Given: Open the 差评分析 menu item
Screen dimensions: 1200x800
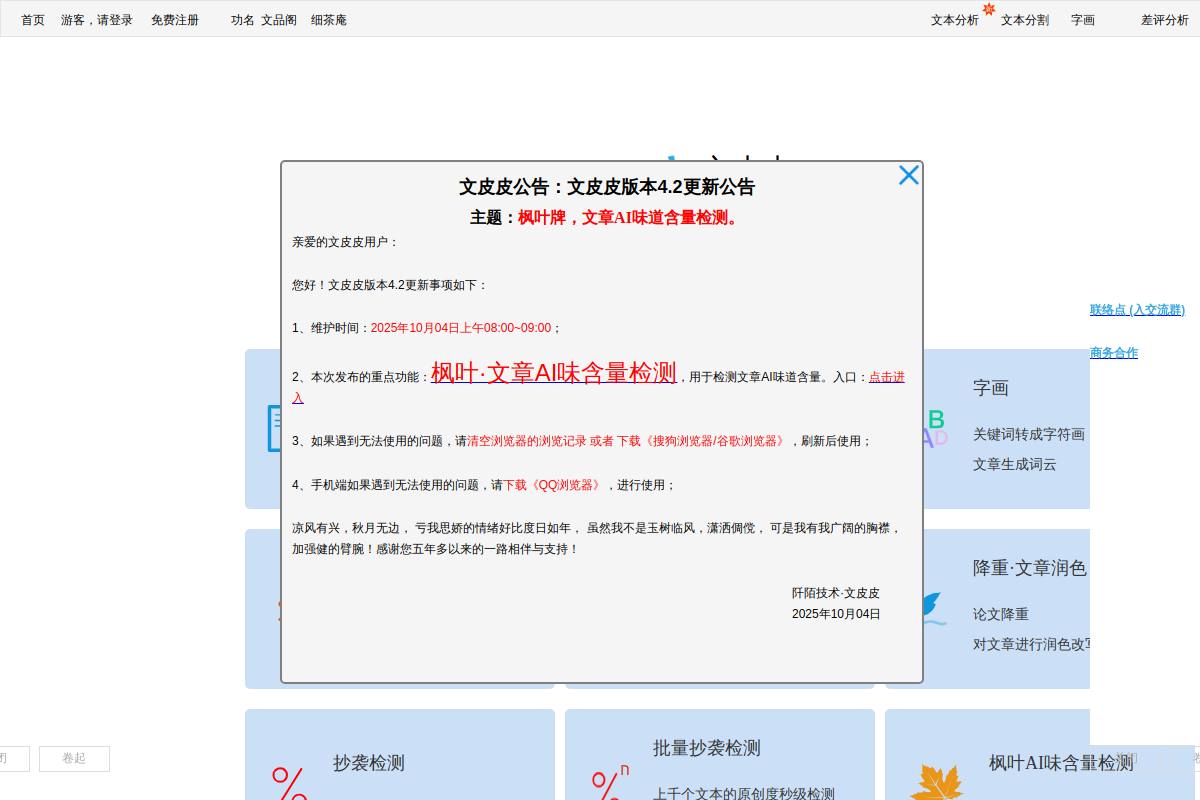Looking at the screenshot, I should 1165,20.
